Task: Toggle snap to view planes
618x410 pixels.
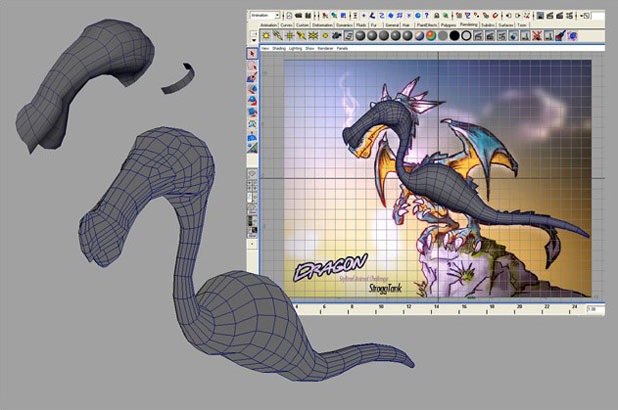Action: 486,15
